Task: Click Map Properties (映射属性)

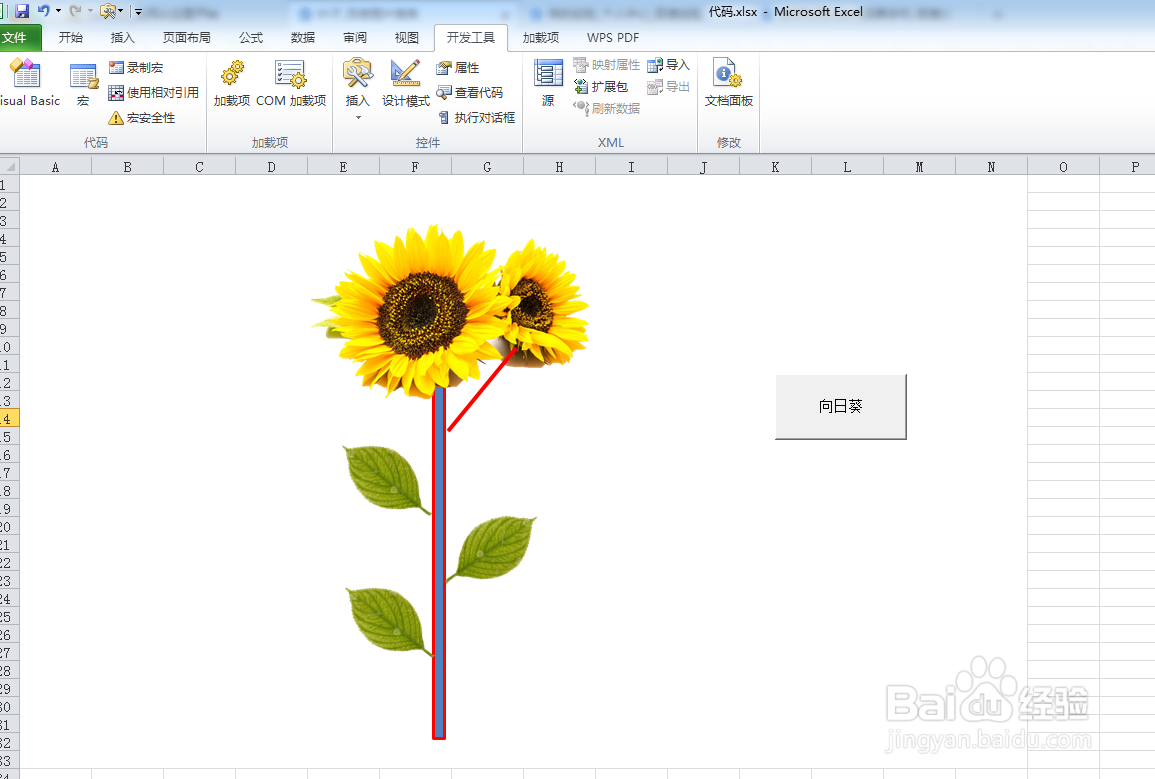Action: 607,66
